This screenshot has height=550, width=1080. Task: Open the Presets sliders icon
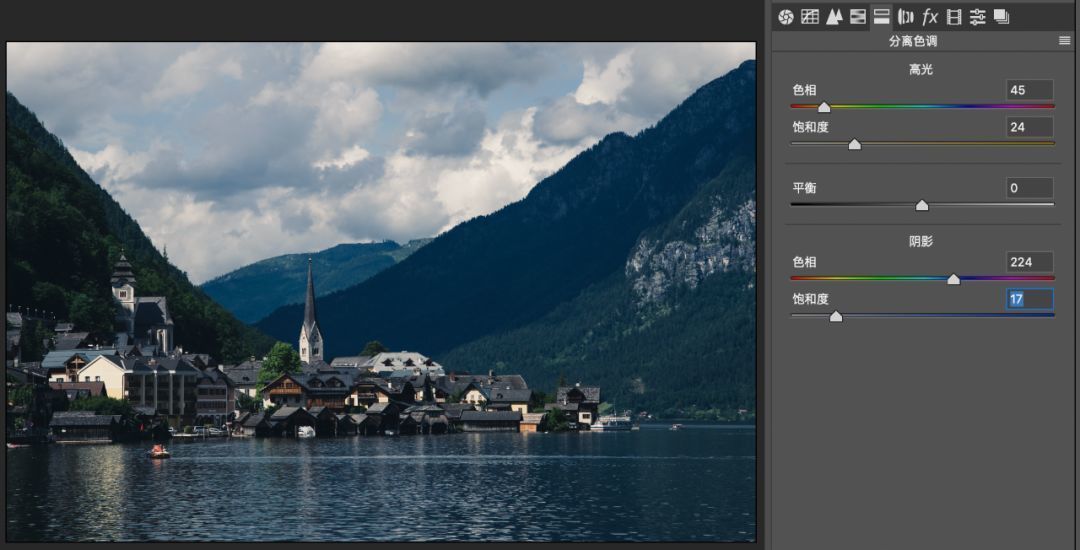click(977, 17)
